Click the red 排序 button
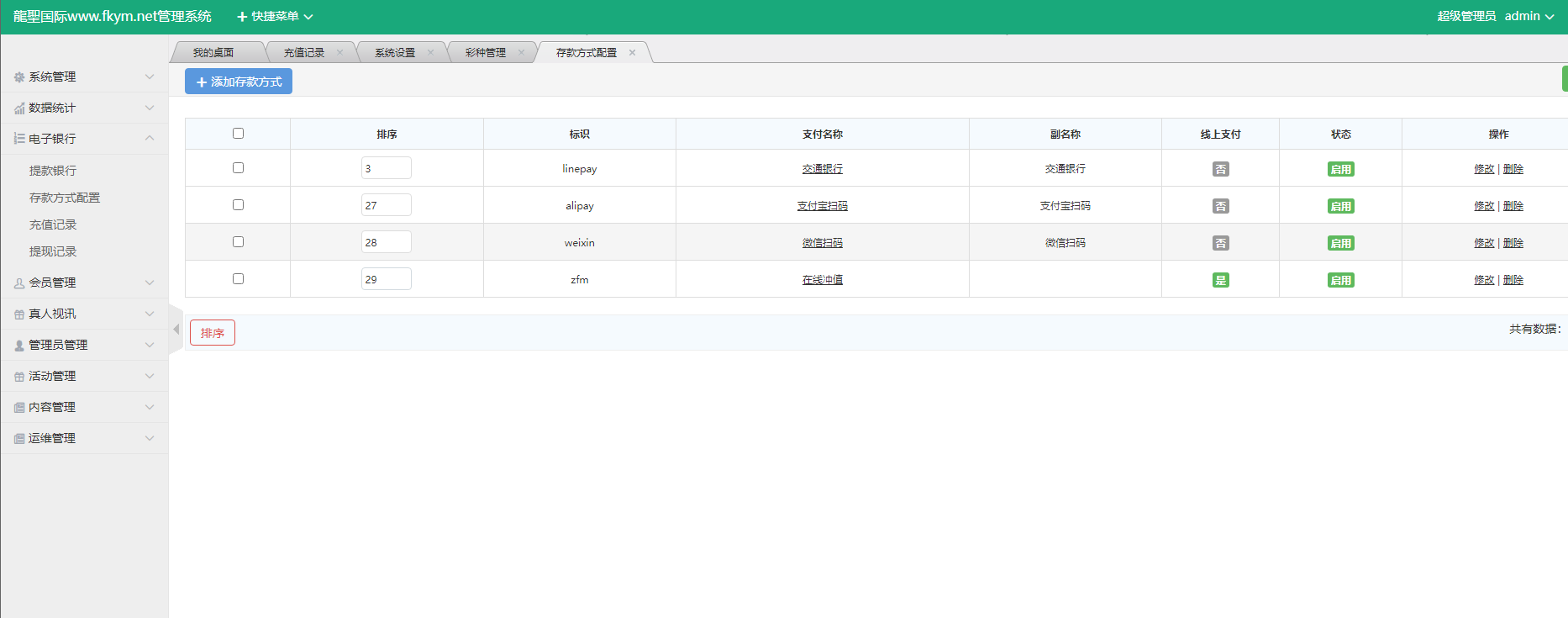The width and height of the screenshot is (1568, 618). (213, 333)
